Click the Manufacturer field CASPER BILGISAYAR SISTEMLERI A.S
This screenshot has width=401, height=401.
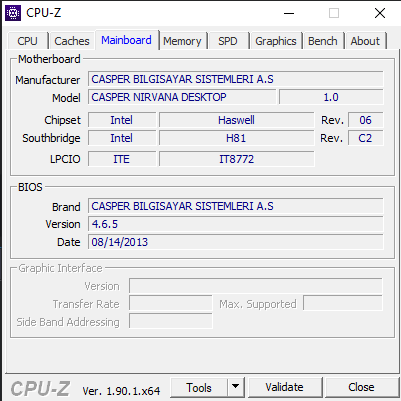click(236, 79)
